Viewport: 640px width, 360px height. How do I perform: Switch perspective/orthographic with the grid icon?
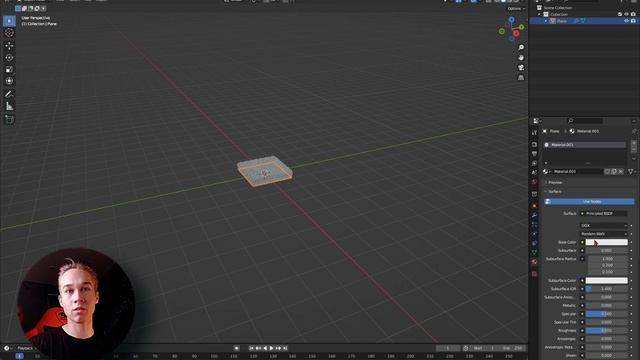pyautogui.click(x=521, y=77)
